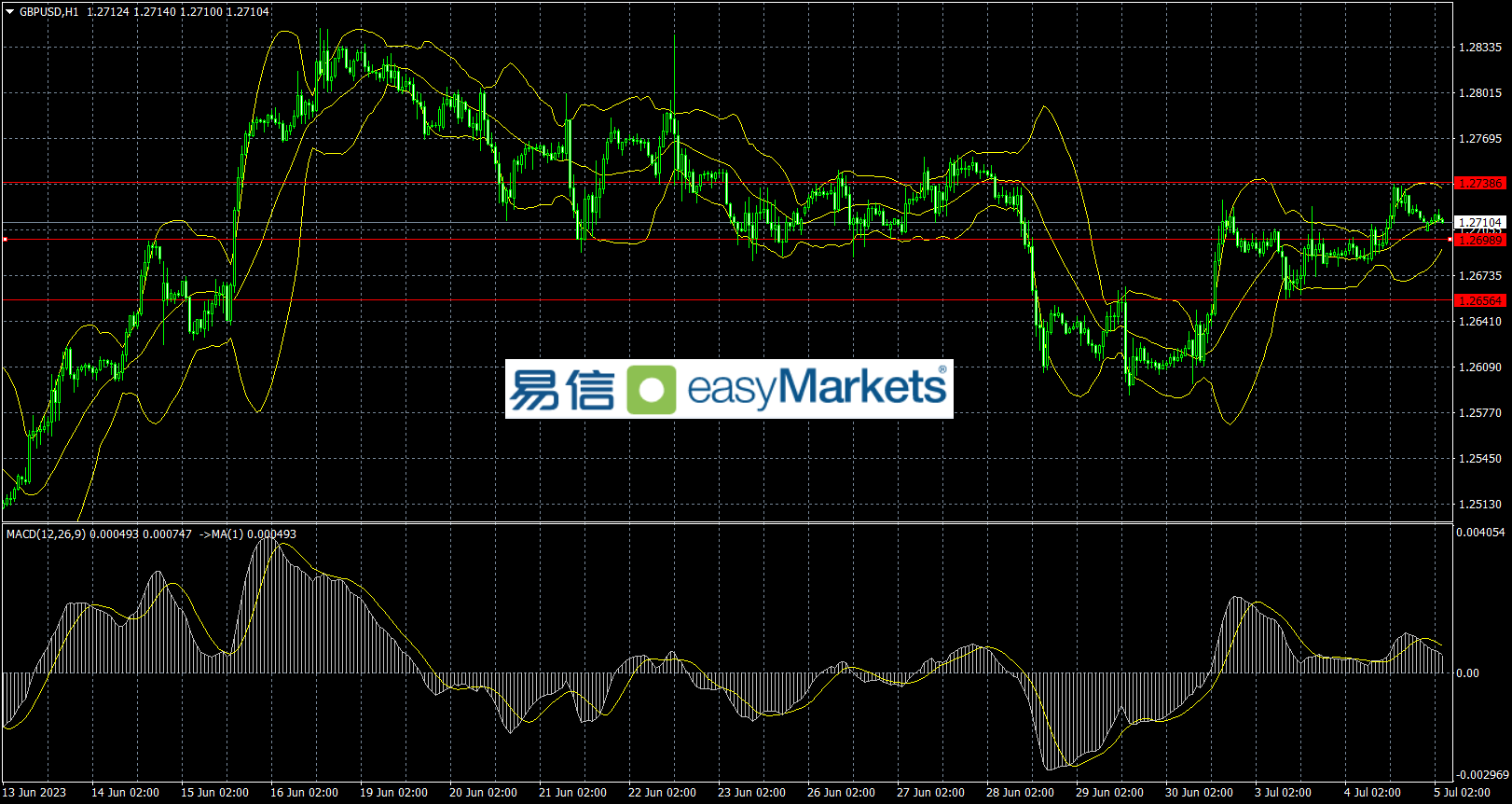The width and height of the screenshot is (1512, 804).
Task: Click the MACD scale value 0.004054
Action: coord(1481,533)
